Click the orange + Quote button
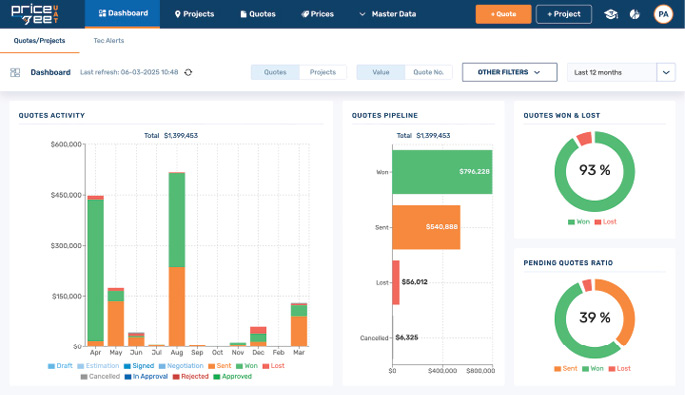The width and height of the screenshot is (685, 395). click(503, 14)
